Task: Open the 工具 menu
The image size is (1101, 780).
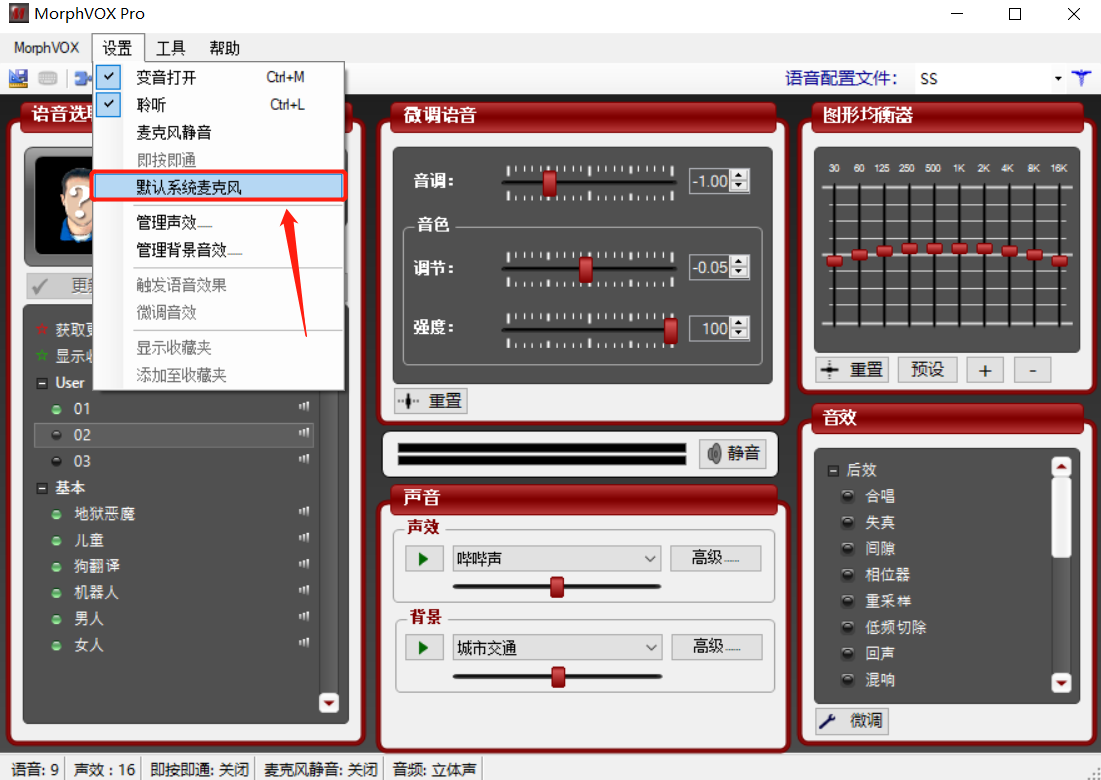Action: point(170,47)
